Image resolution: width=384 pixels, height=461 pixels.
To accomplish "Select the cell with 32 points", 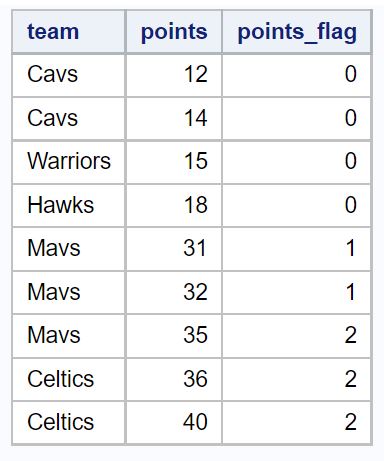I will coord(174,292).
